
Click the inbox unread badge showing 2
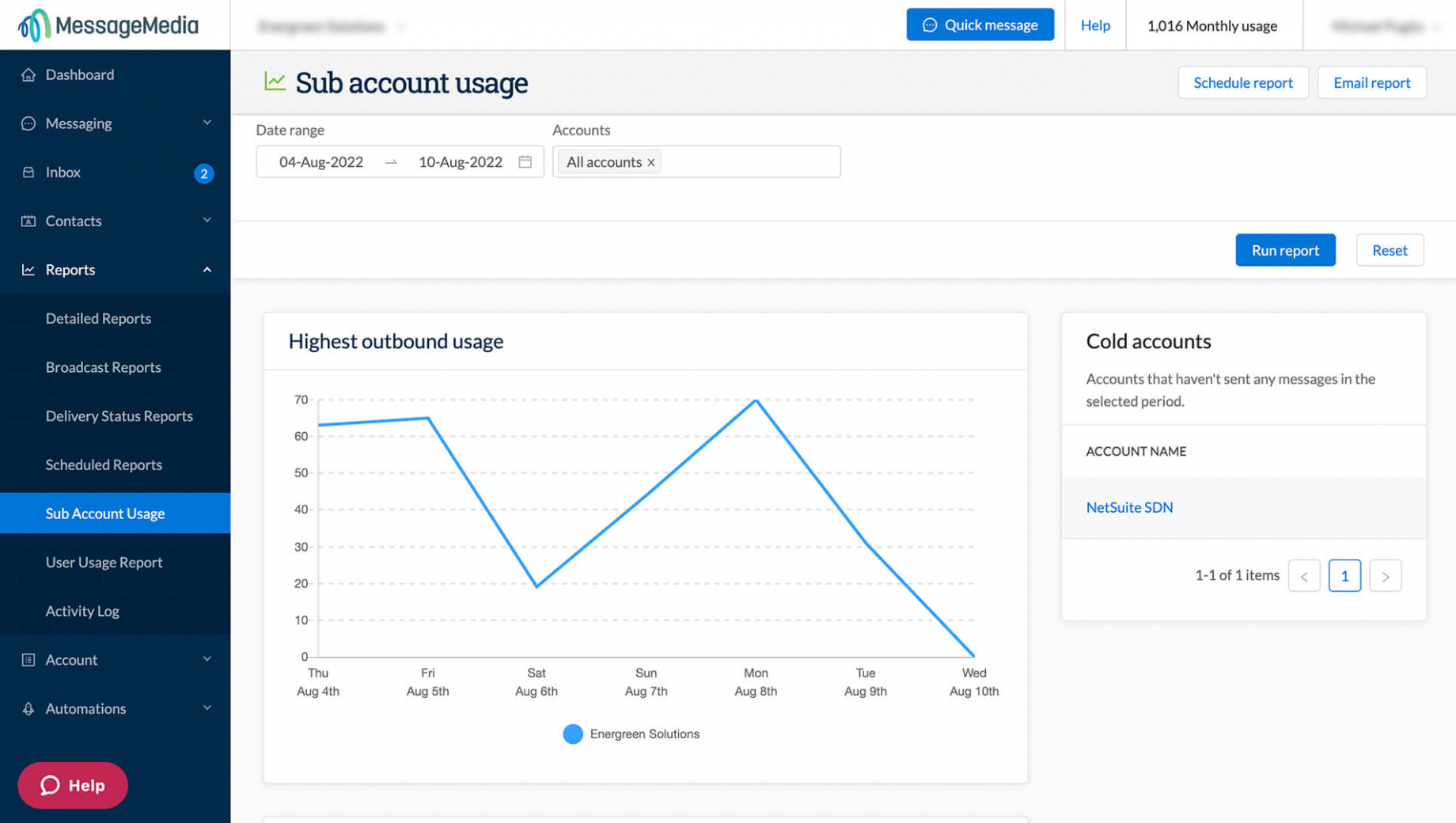tap(204, 173)
